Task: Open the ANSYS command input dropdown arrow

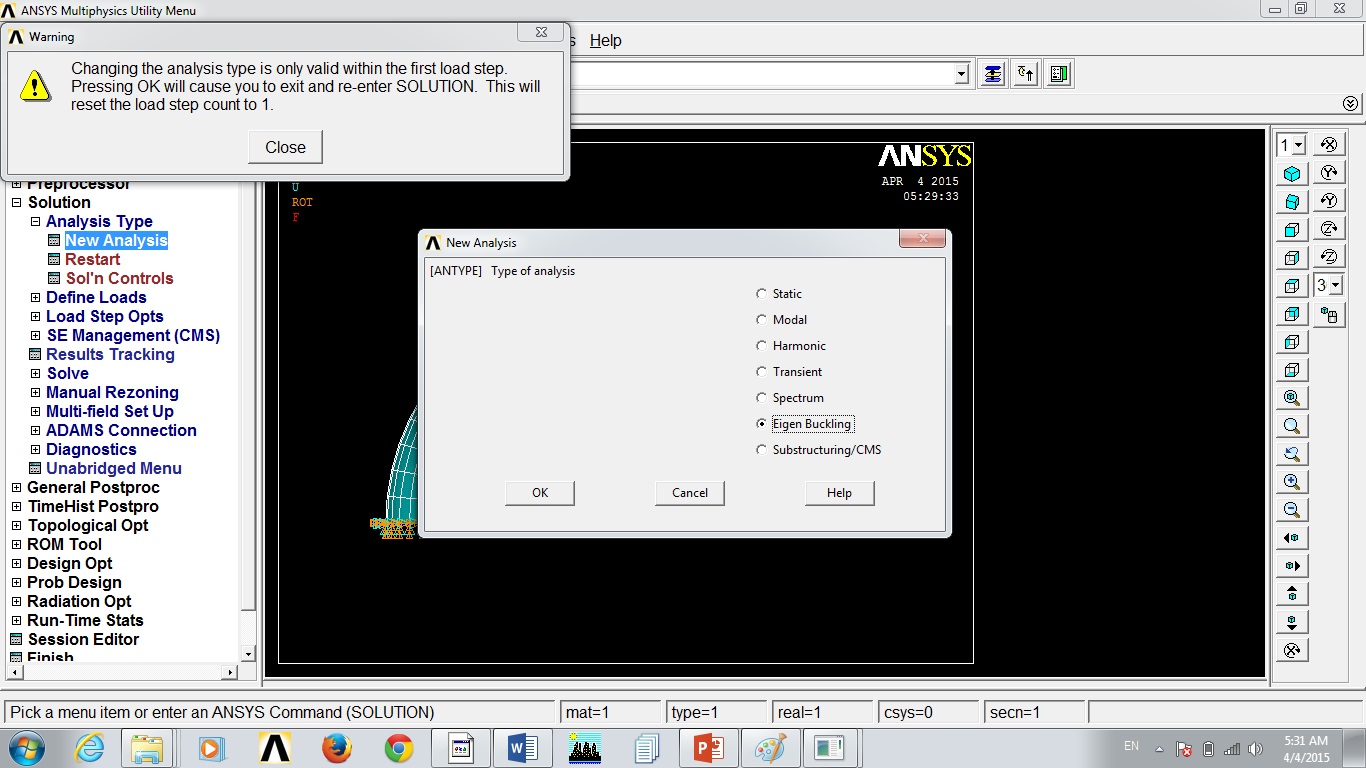Action: 962,74
